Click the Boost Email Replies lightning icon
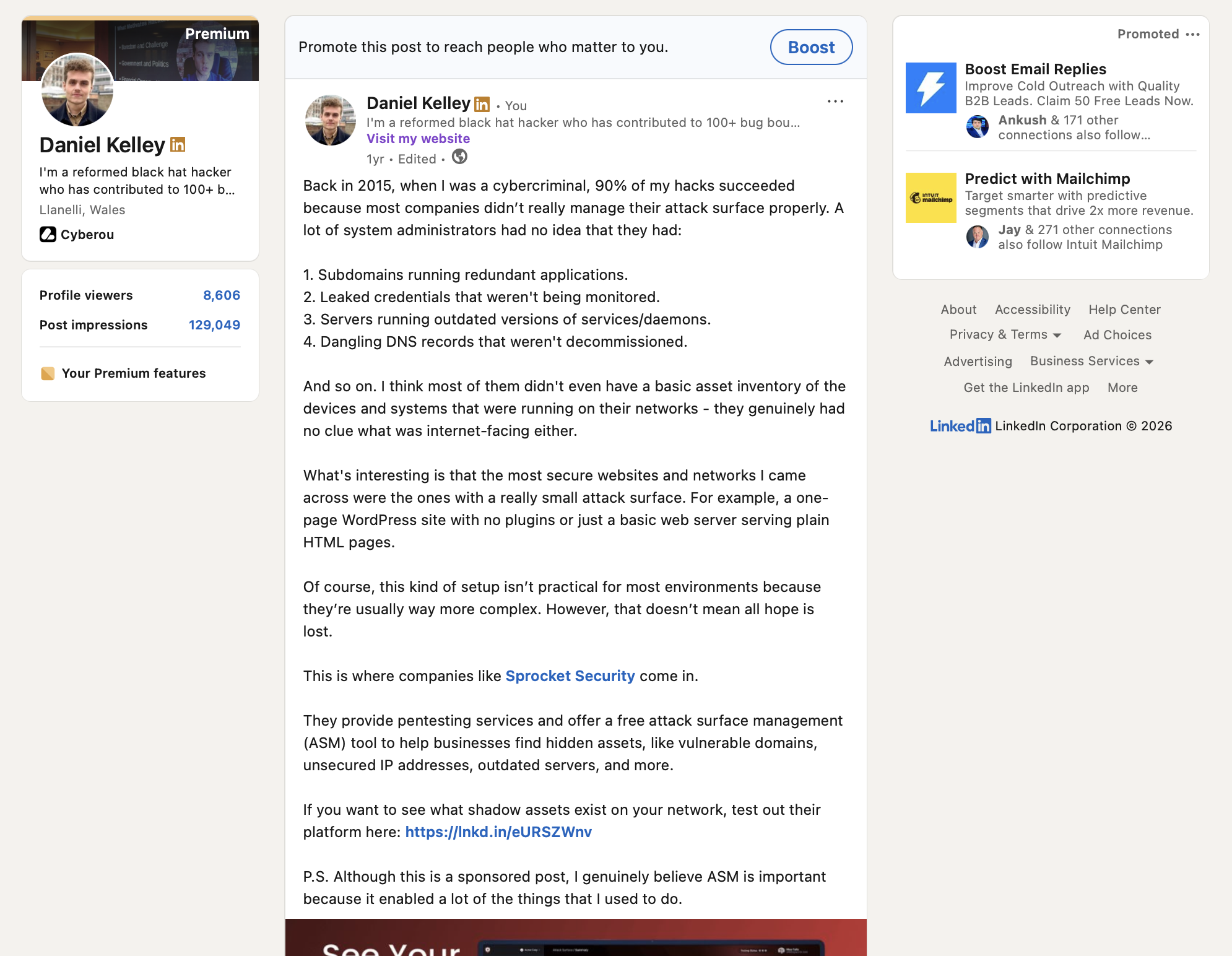This screenshot has width=1232, height=956. click(x=931, y=87)
